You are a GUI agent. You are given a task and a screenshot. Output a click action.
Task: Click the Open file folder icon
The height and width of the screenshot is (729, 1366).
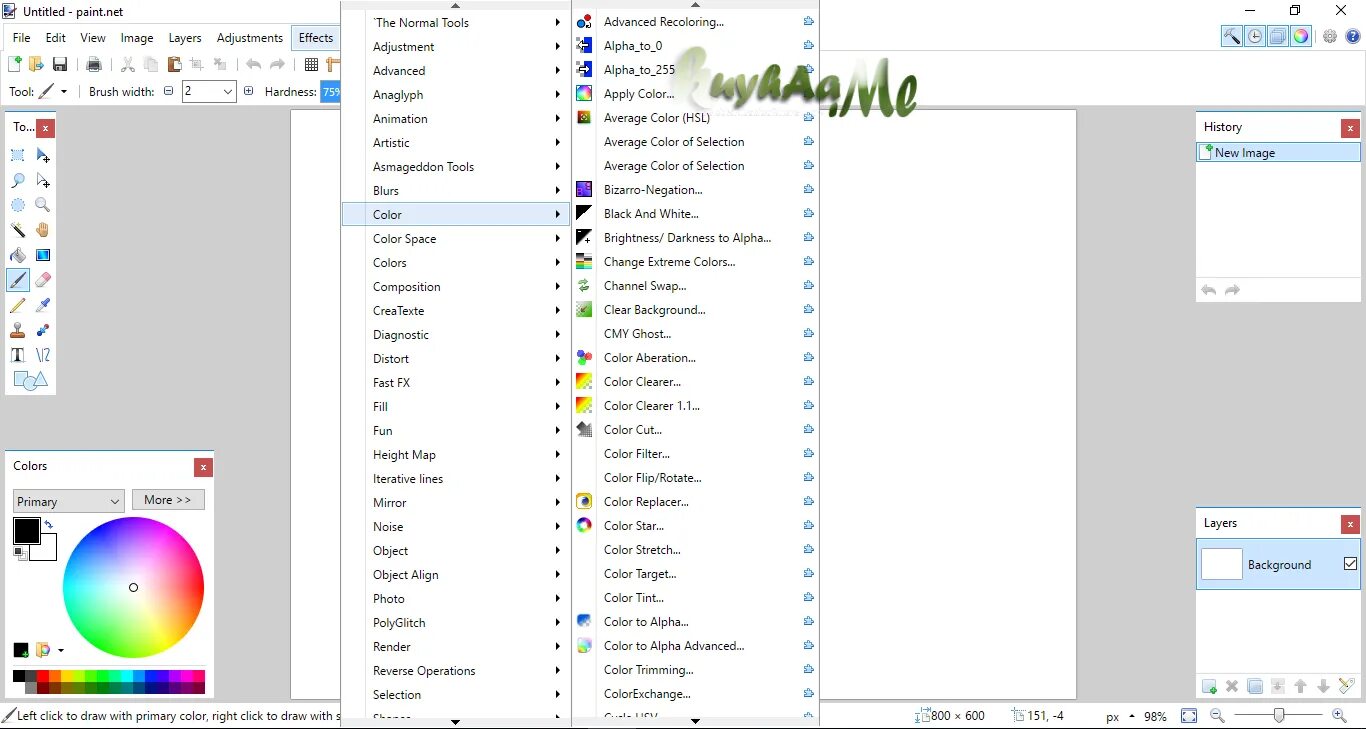click(x=37, y=64)
